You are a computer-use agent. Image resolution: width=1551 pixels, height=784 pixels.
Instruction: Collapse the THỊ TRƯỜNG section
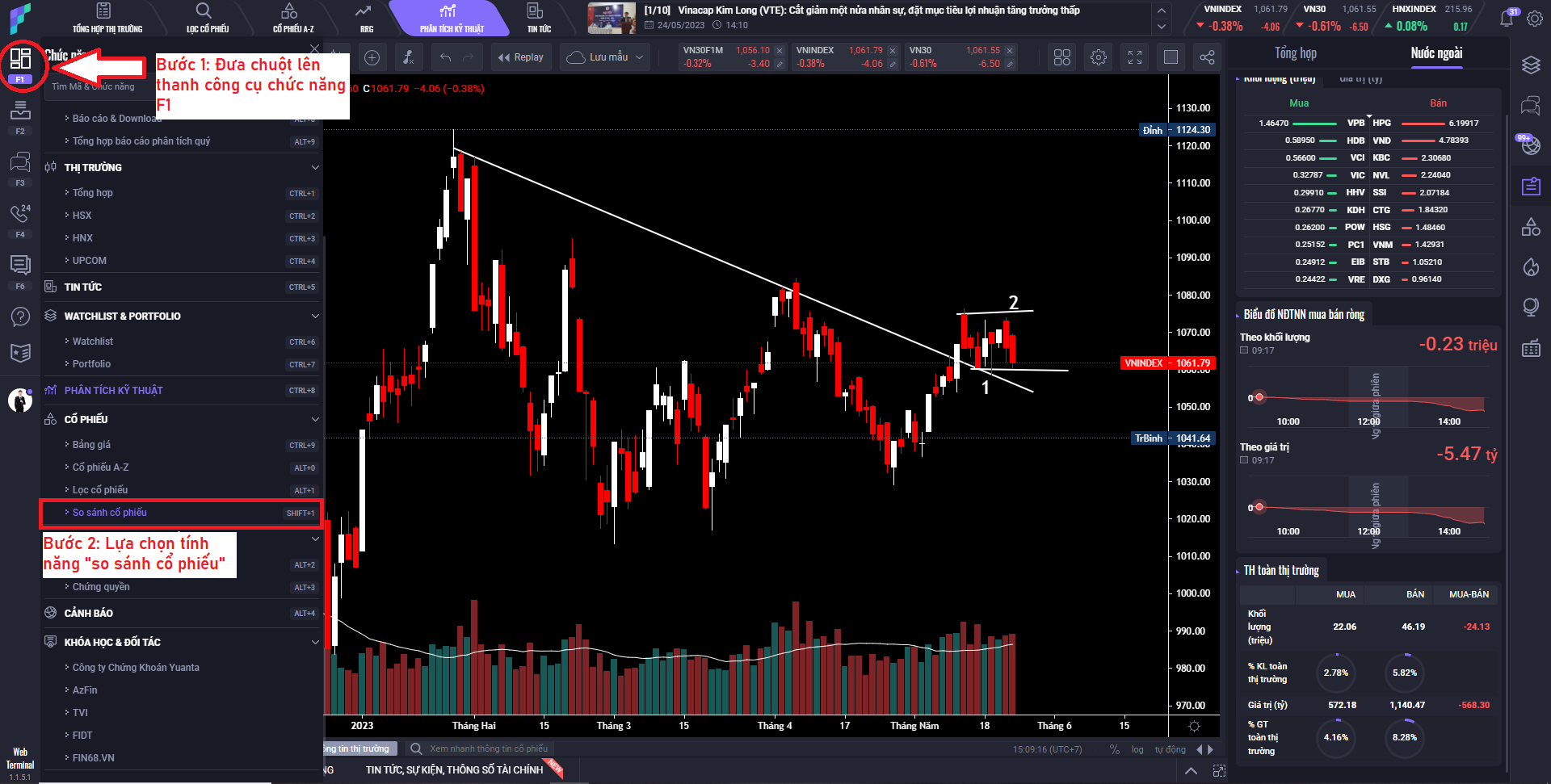[x=314, y=168]
